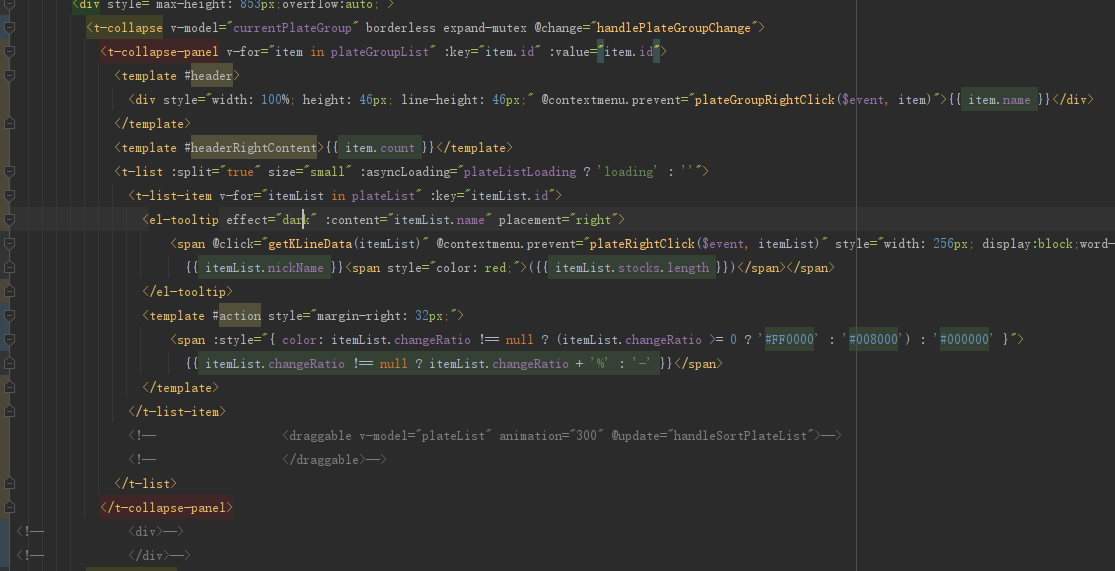Place cursor on handlePlateGroupChange handler name
Image resolution: width=1115 pixels, height=571 pixels.
(x=674, y=28)
